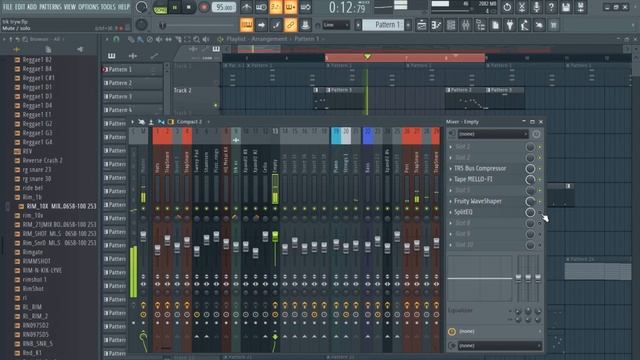Open the Pattern 1 selector dropdown
Viewport: 640px width, 360px height.
click(383, 25)
